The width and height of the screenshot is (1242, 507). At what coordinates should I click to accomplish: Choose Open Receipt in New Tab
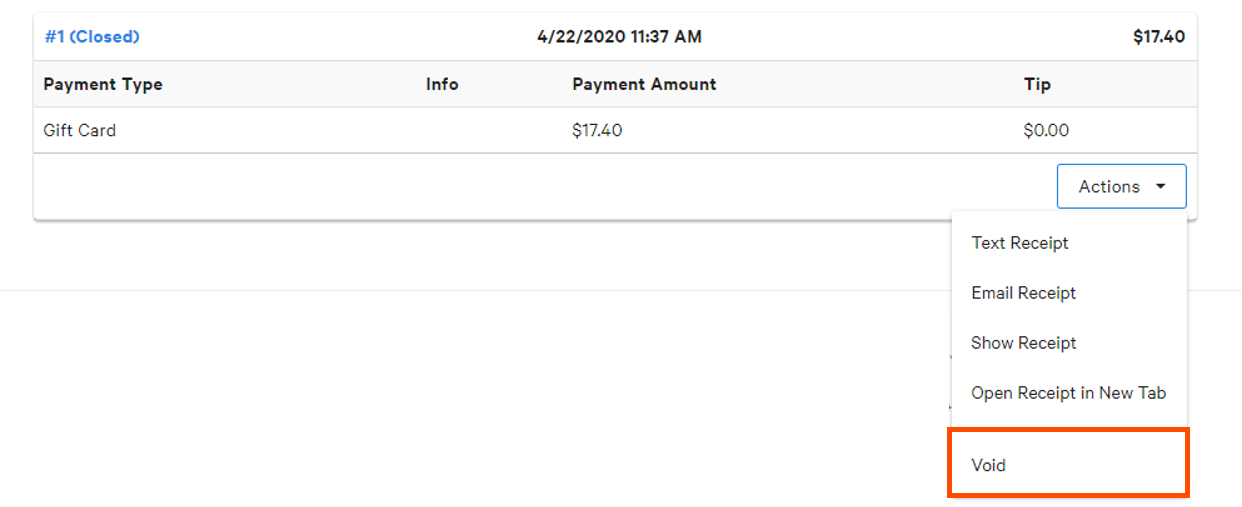click(1068, 393)
